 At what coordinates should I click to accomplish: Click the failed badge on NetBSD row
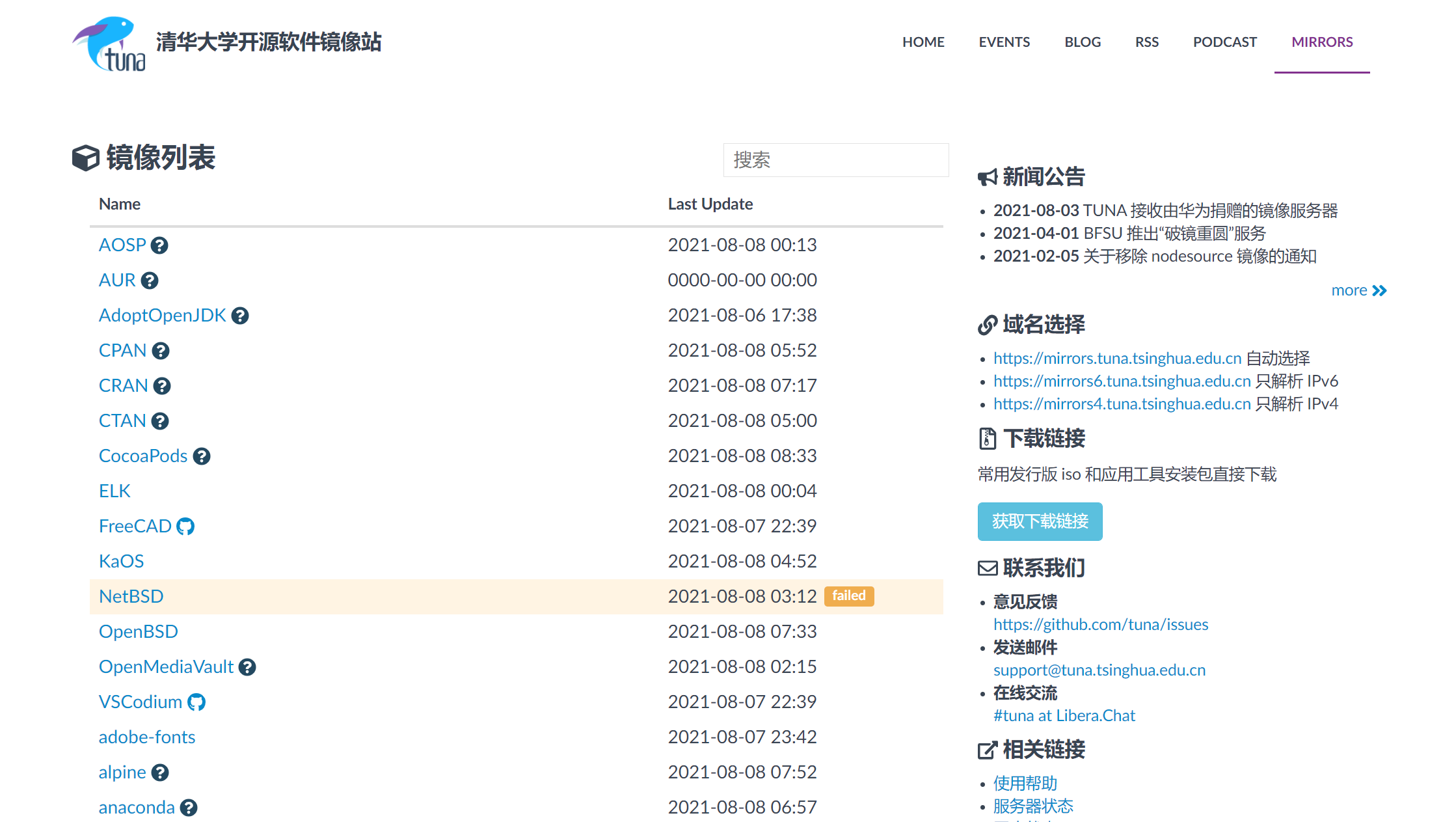coord(849,596)
